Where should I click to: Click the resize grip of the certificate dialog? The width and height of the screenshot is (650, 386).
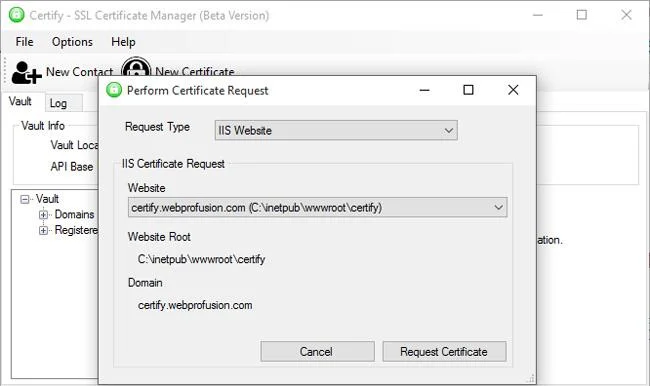tap(531, 379)
